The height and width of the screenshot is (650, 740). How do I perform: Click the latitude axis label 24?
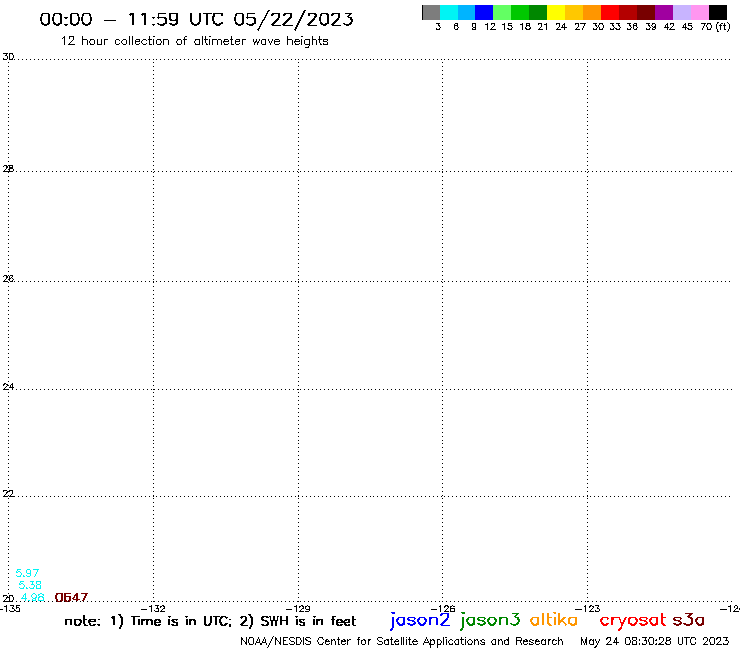[8, 387]
